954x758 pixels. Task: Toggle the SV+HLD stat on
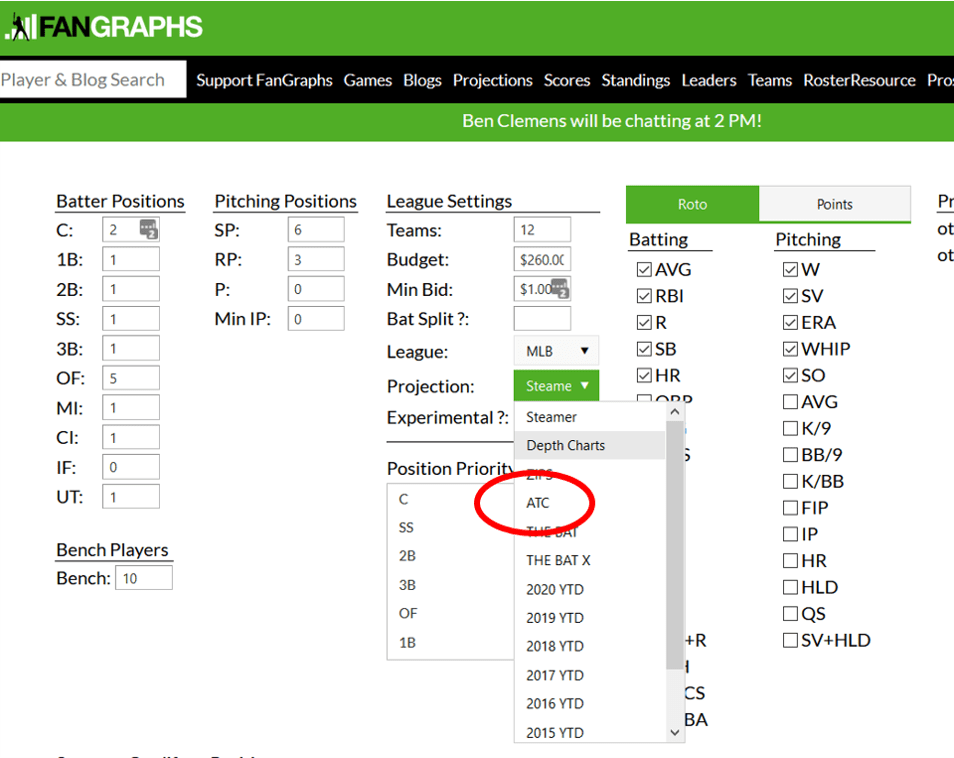[x=789, y=639]
